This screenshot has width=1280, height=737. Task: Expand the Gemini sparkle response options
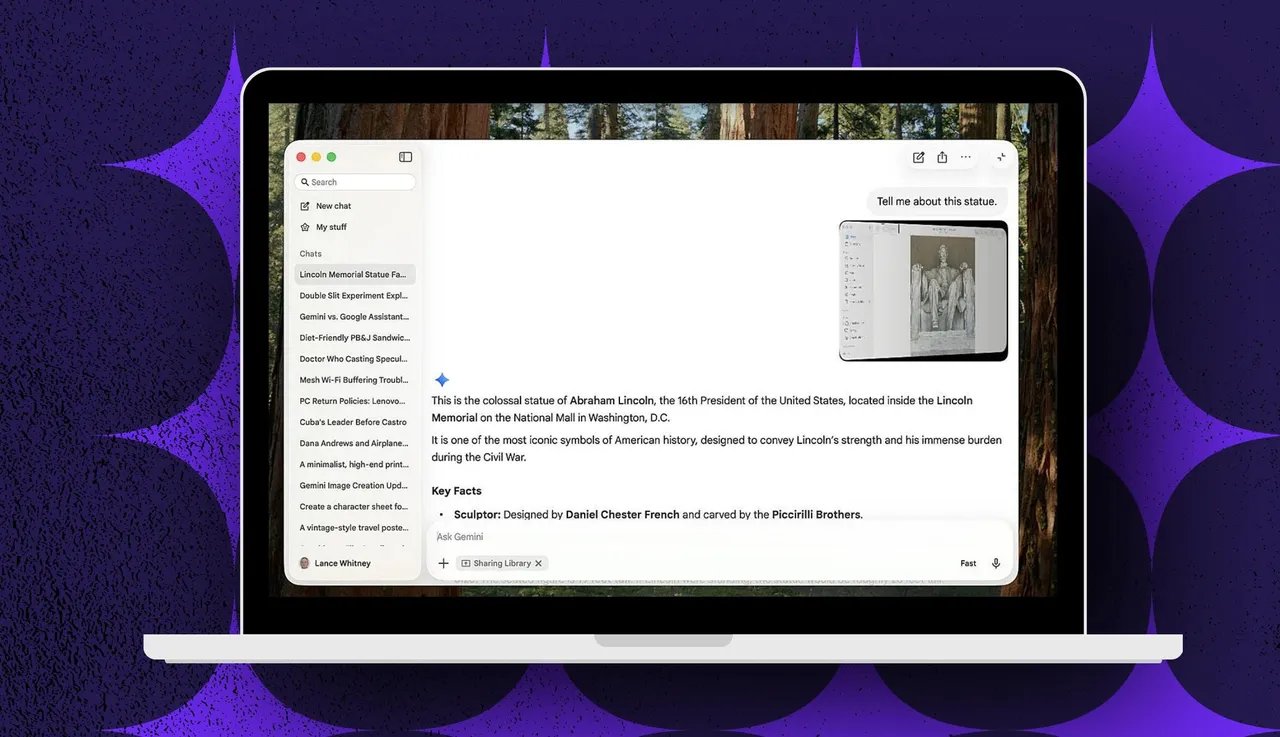[x=441, y=379]
